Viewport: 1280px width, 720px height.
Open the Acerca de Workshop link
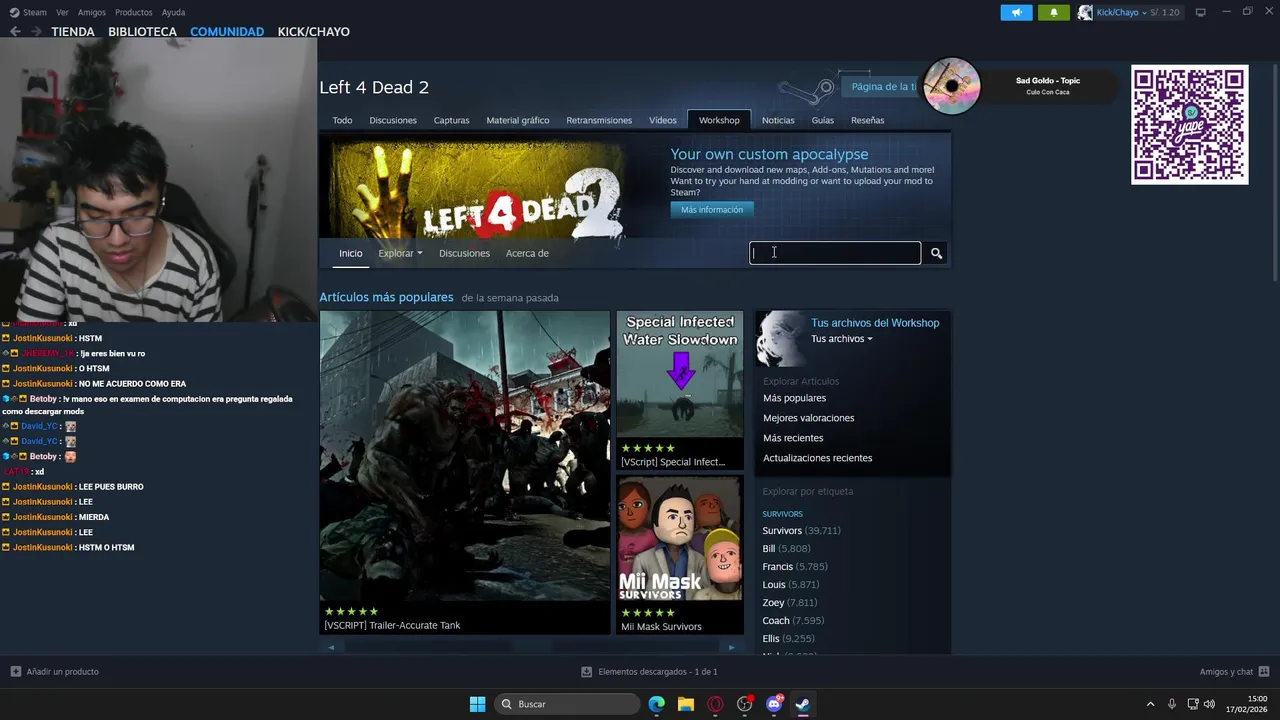tap(527, 253)
